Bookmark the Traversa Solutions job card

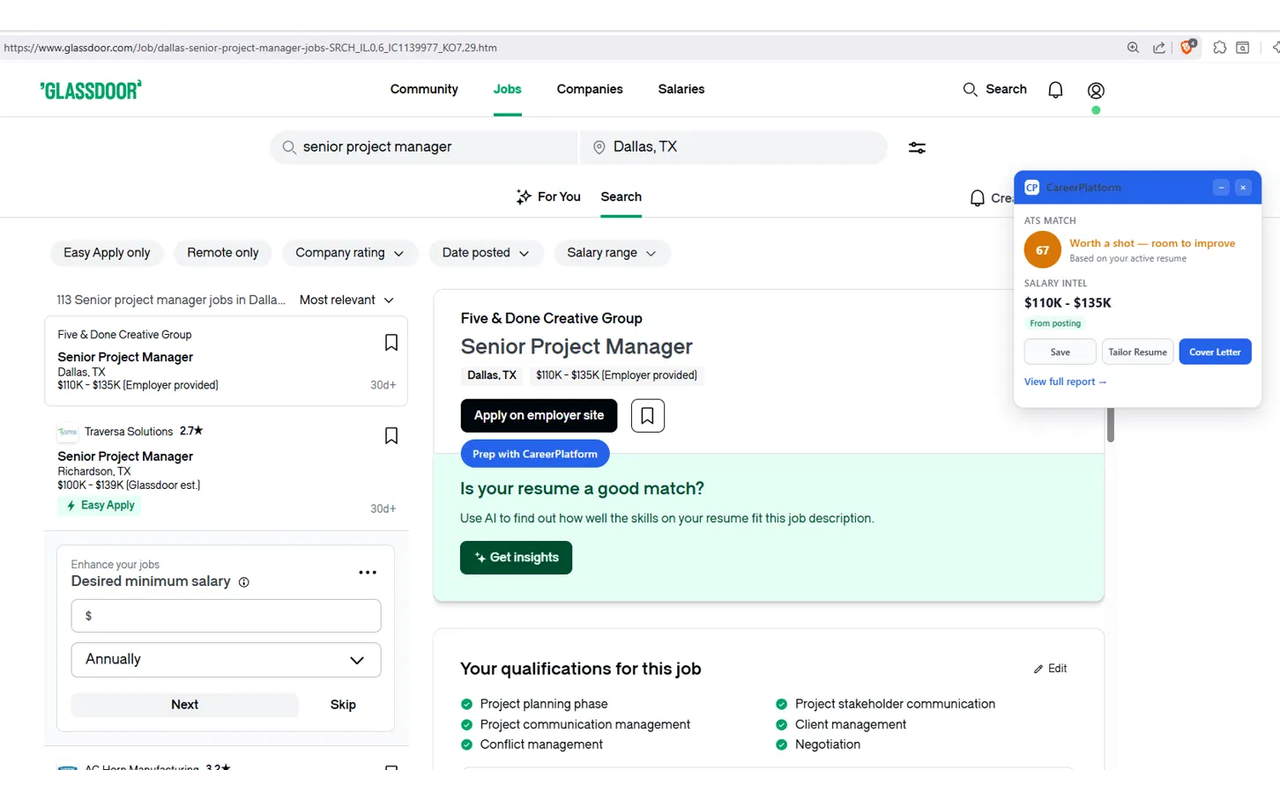tap(391, 436)
